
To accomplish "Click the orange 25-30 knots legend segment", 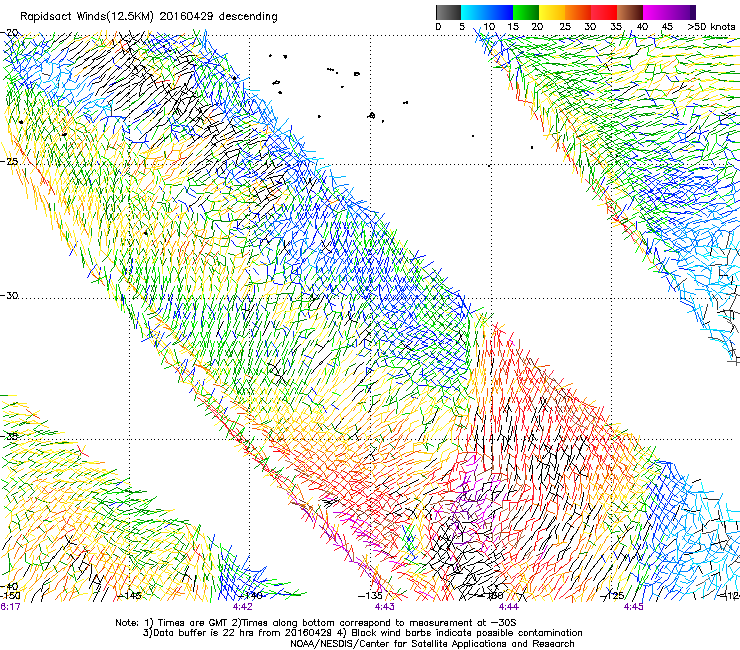I will [578, 12].
